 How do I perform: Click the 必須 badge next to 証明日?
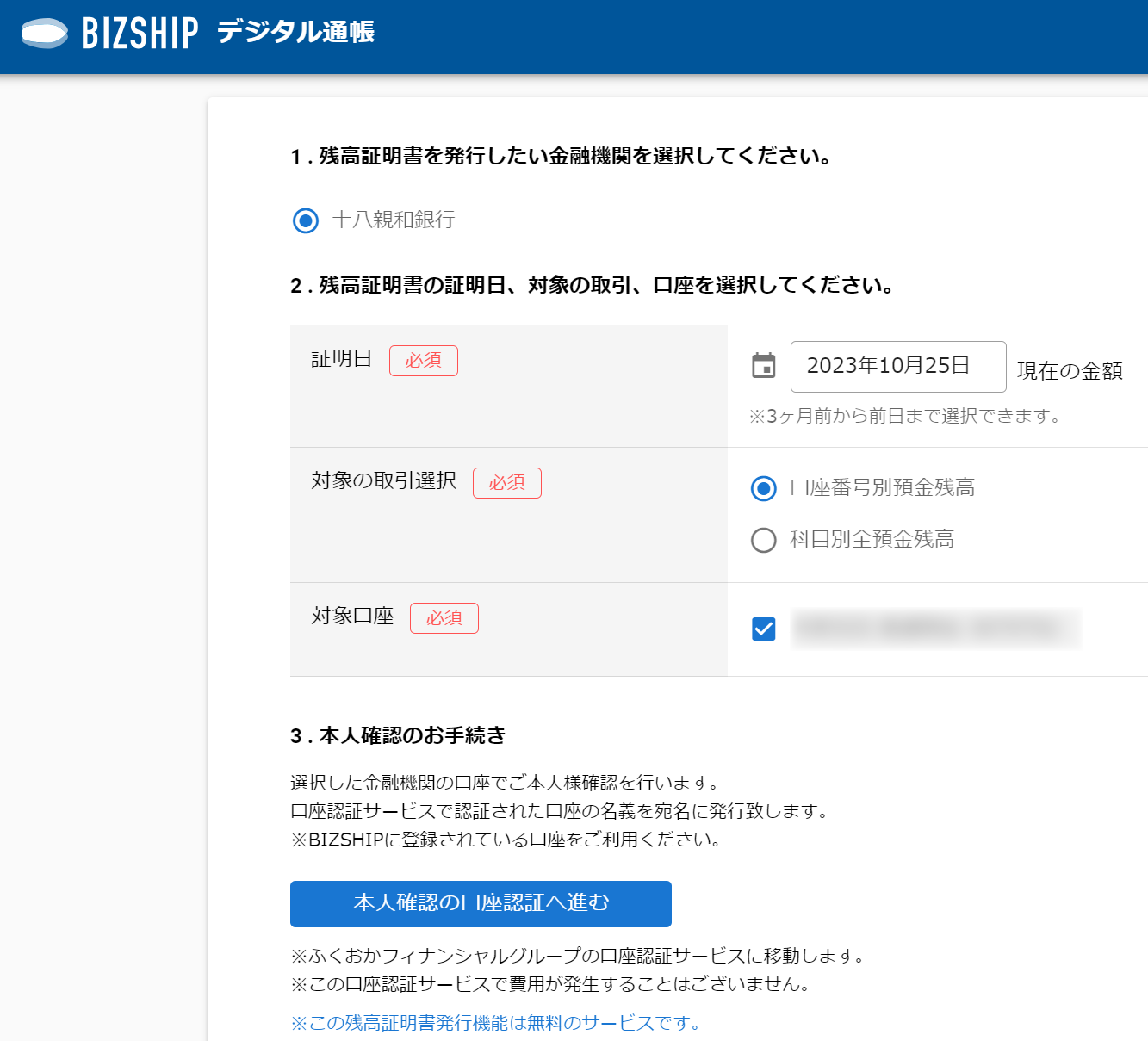424,361
